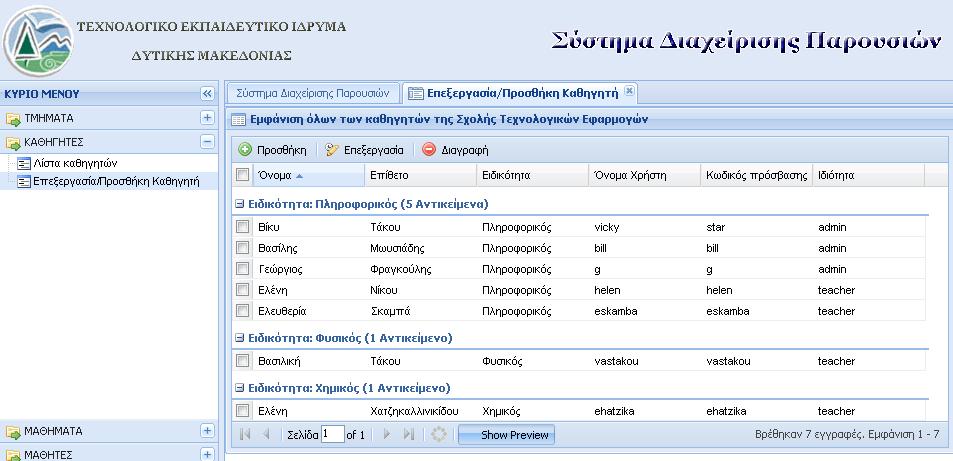
Task: Check the row for Βασίλης Μωυσιάδης
Action: [x=243, y=248]
